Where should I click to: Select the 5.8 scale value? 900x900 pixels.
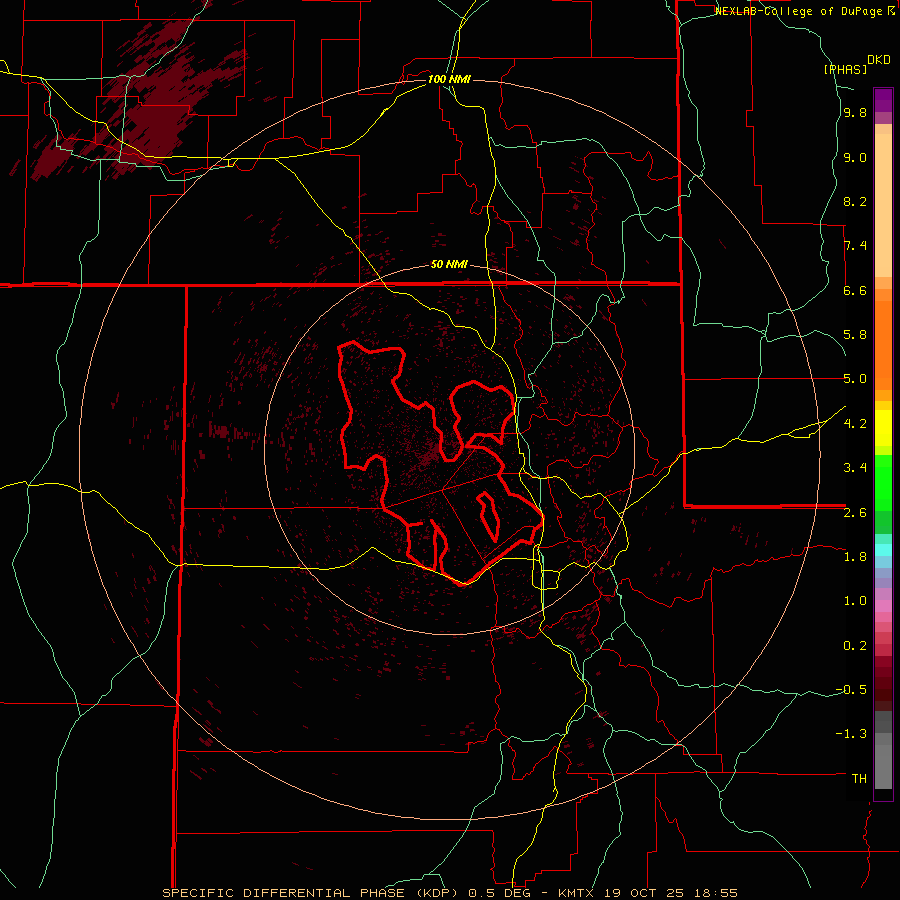(855, 335)
